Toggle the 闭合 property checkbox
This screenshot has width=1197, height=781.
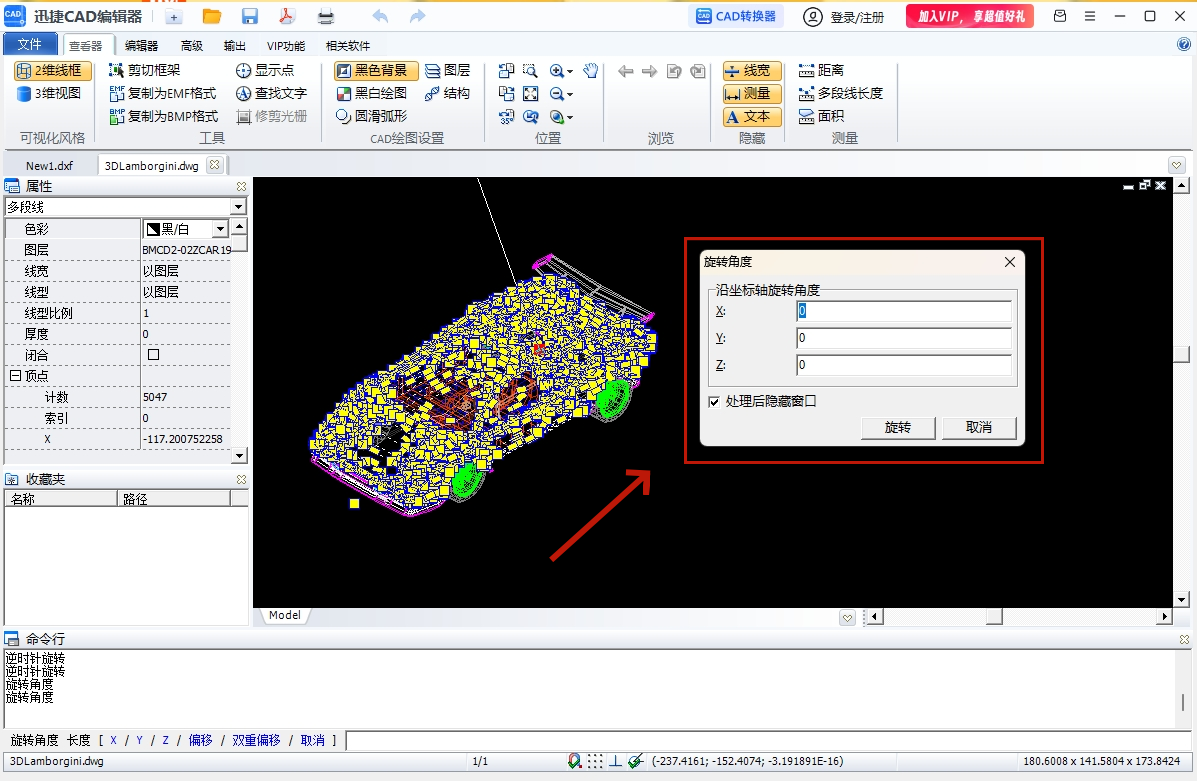click(x=153, y=355)
